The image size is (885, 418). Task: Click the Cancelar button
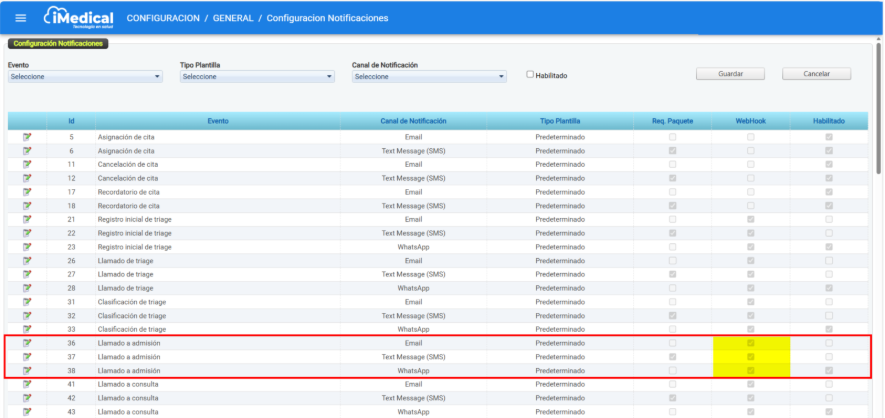(816, 74)
